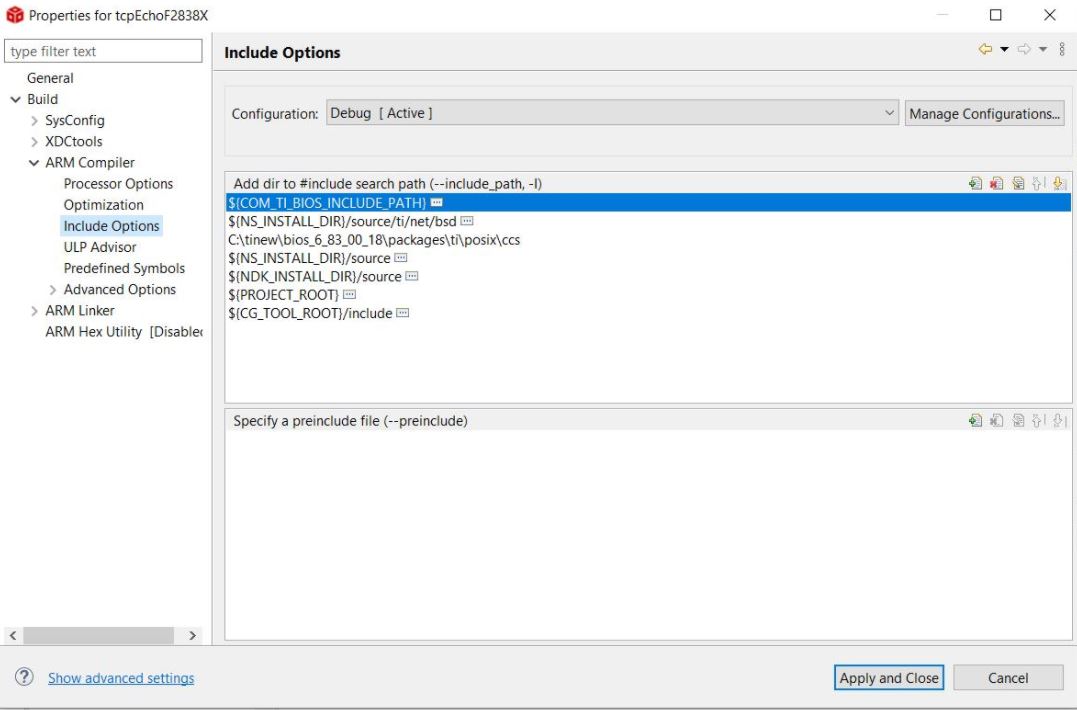Move up button in preinclude toolbar
1077x710 pixels.
1039,420
